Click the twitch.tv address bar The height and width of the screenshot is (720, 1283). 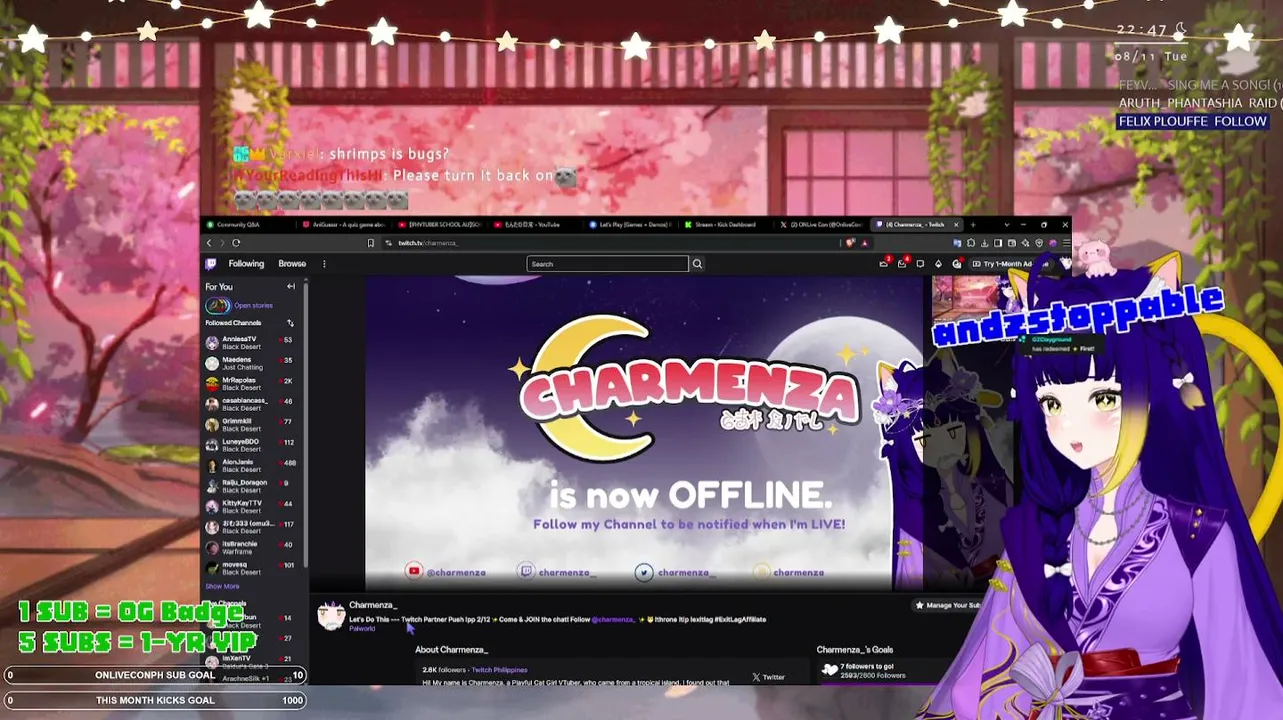click(x=610, y=243)
